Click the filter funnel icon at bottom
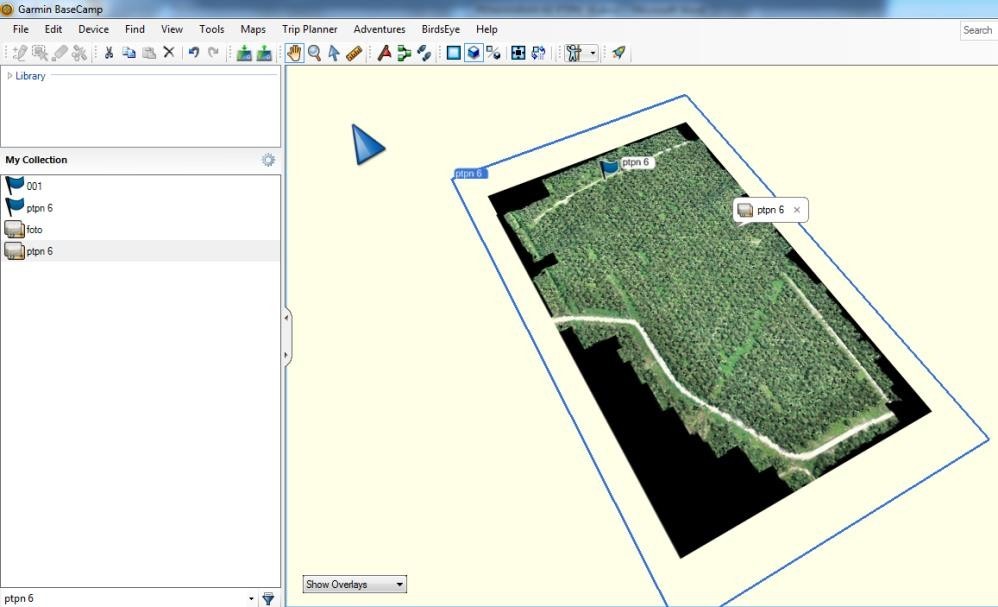Screen dimensions: 998x607 (x=268, y=598)
